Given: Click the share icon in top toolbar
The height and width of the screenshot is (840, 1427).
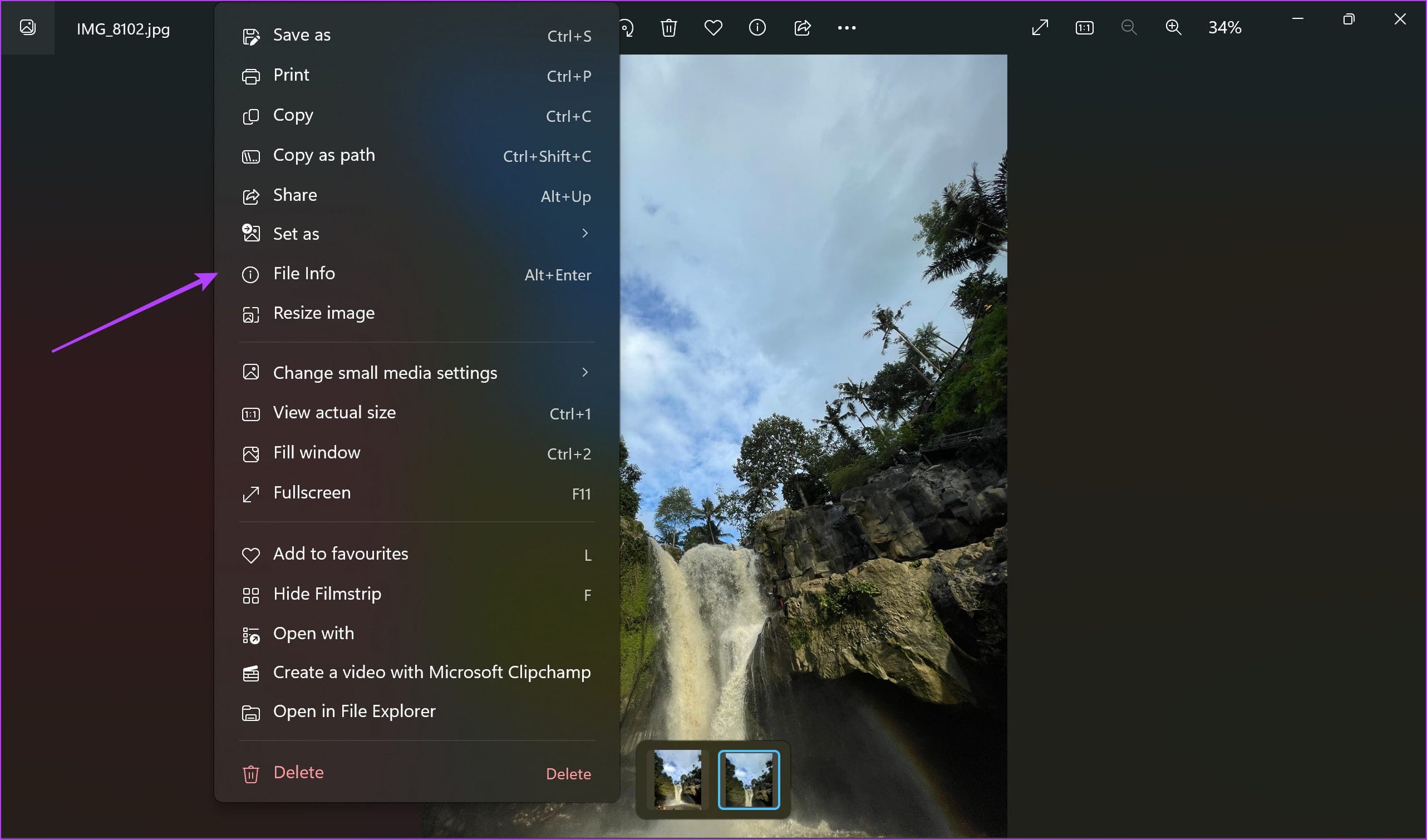Looking at the screenshot, I should 803,28.
